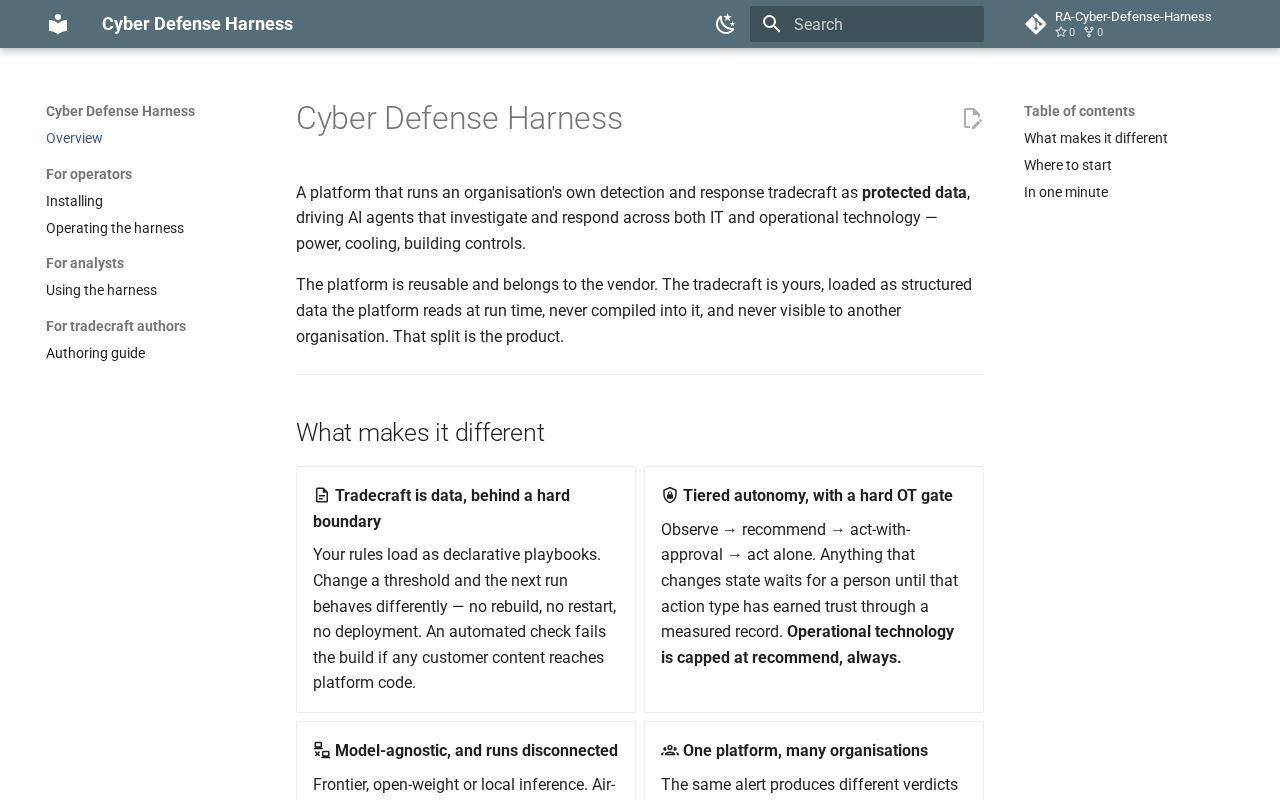Screen dimensions: 1280x800
Task: Jump to In one minute section
Action: click(x=1065, y=192)
